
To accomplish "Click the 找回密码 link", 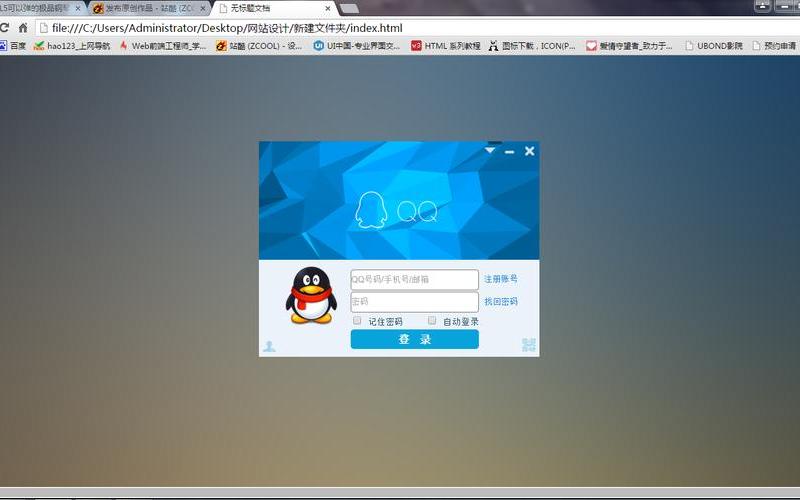I will 501,301.
